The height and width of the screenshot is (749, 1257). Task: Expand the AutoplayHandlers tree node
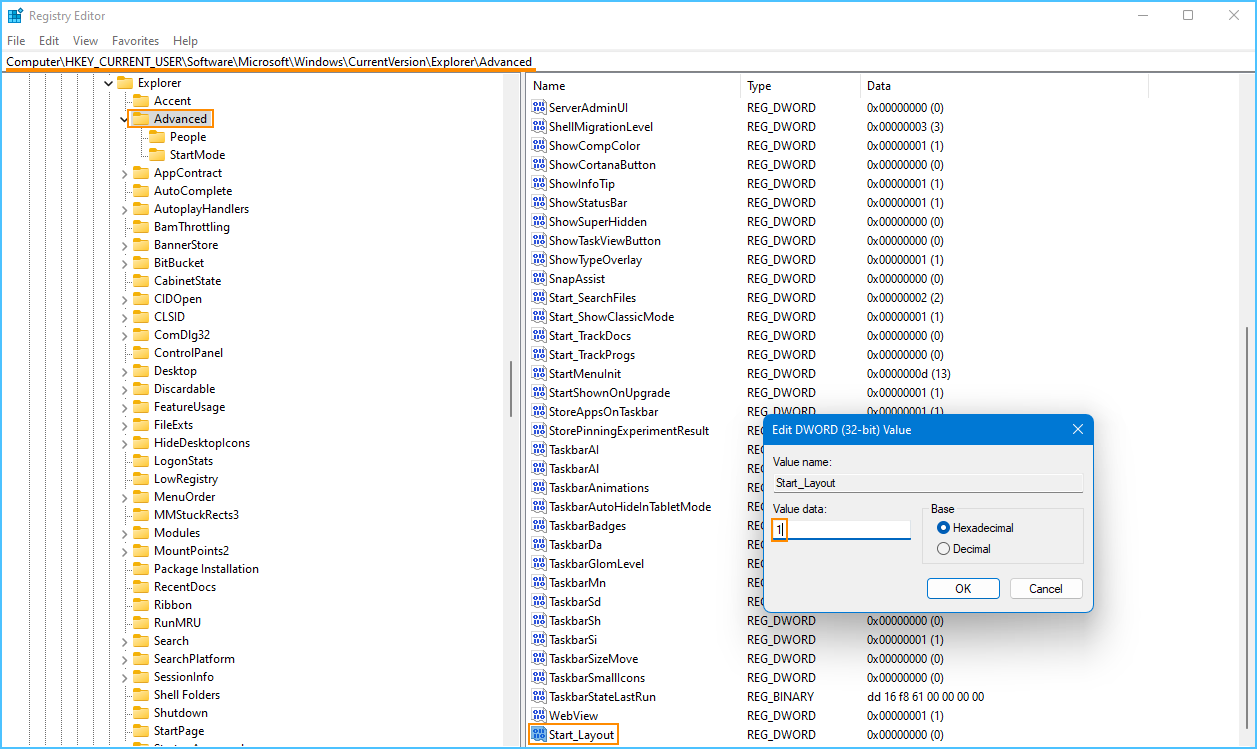(124, 209)
